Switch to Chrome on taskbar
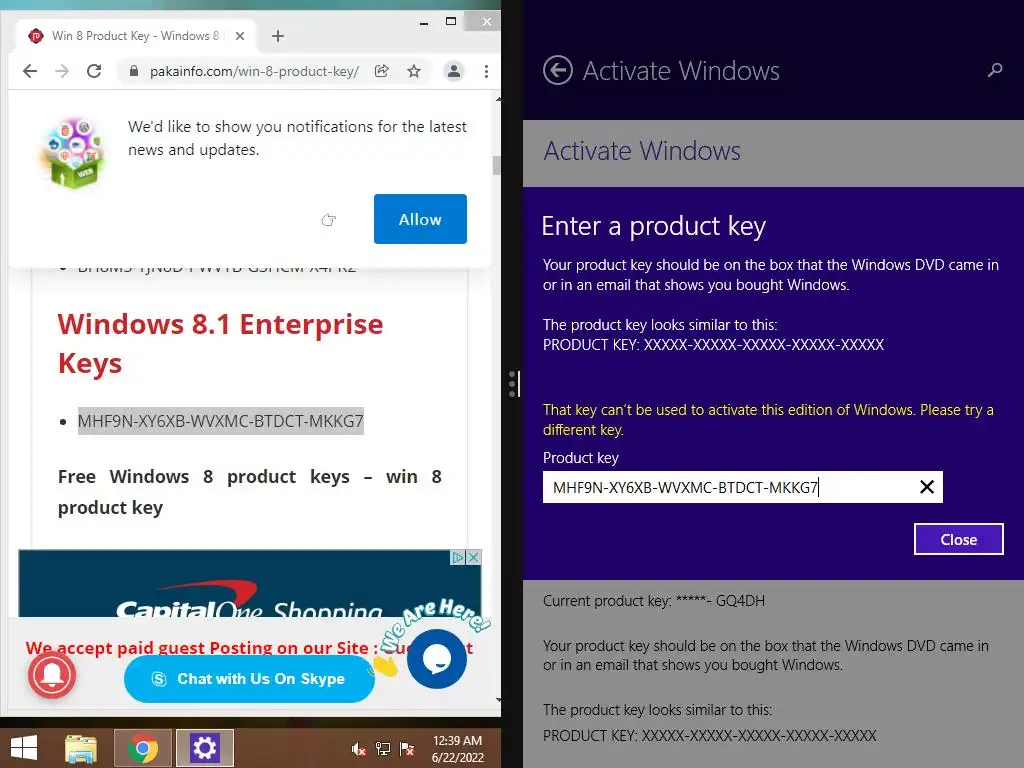 (x=143, y=748)
